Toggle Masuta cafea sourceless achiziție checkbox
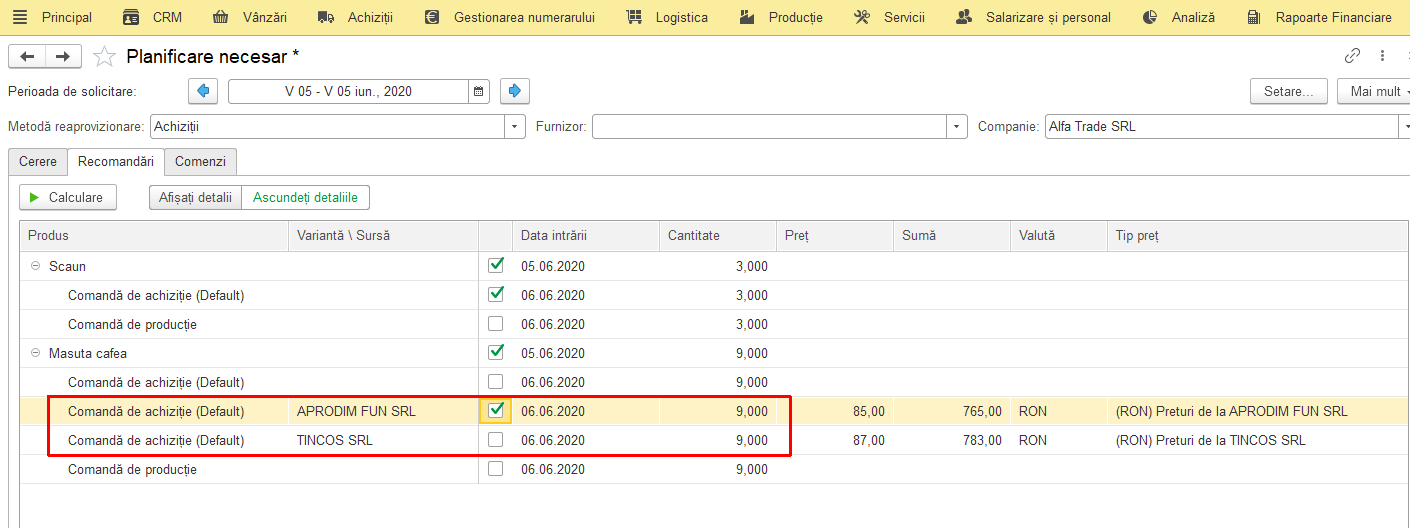Image resolution: width=1410 pixels, height=528 pixels. [495, 382]
